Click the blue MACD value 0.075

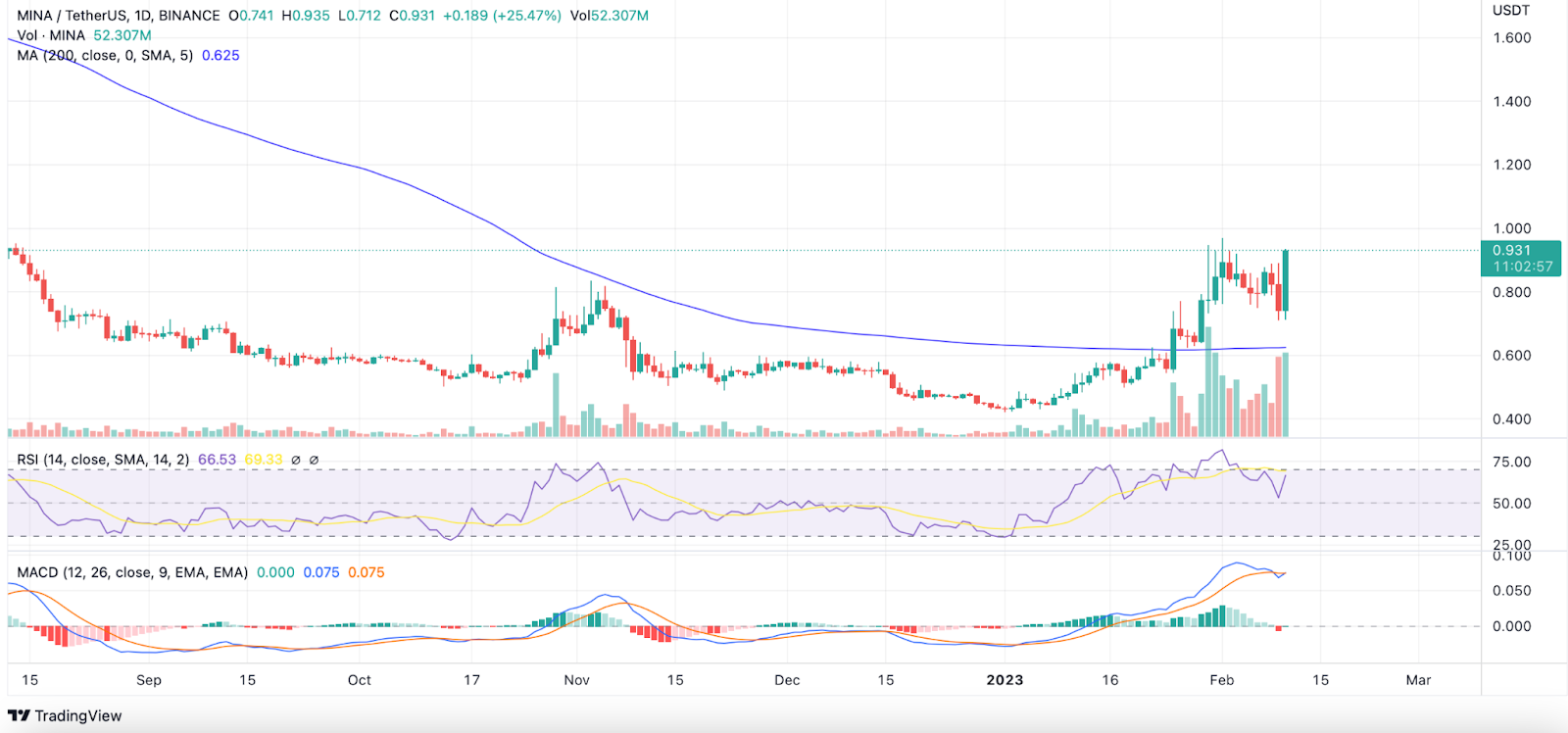321,572
